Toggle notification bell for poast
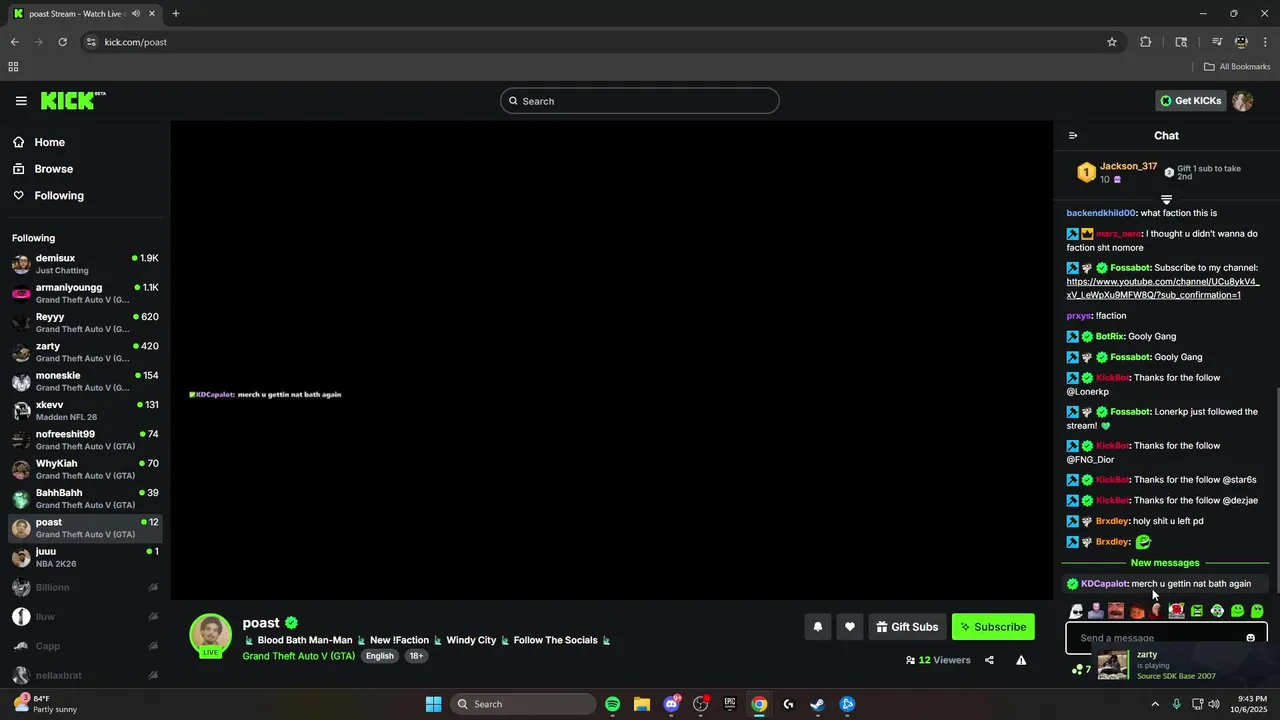Image resolution: width=1280 pixels, height=720 pixels. [817, 627]
